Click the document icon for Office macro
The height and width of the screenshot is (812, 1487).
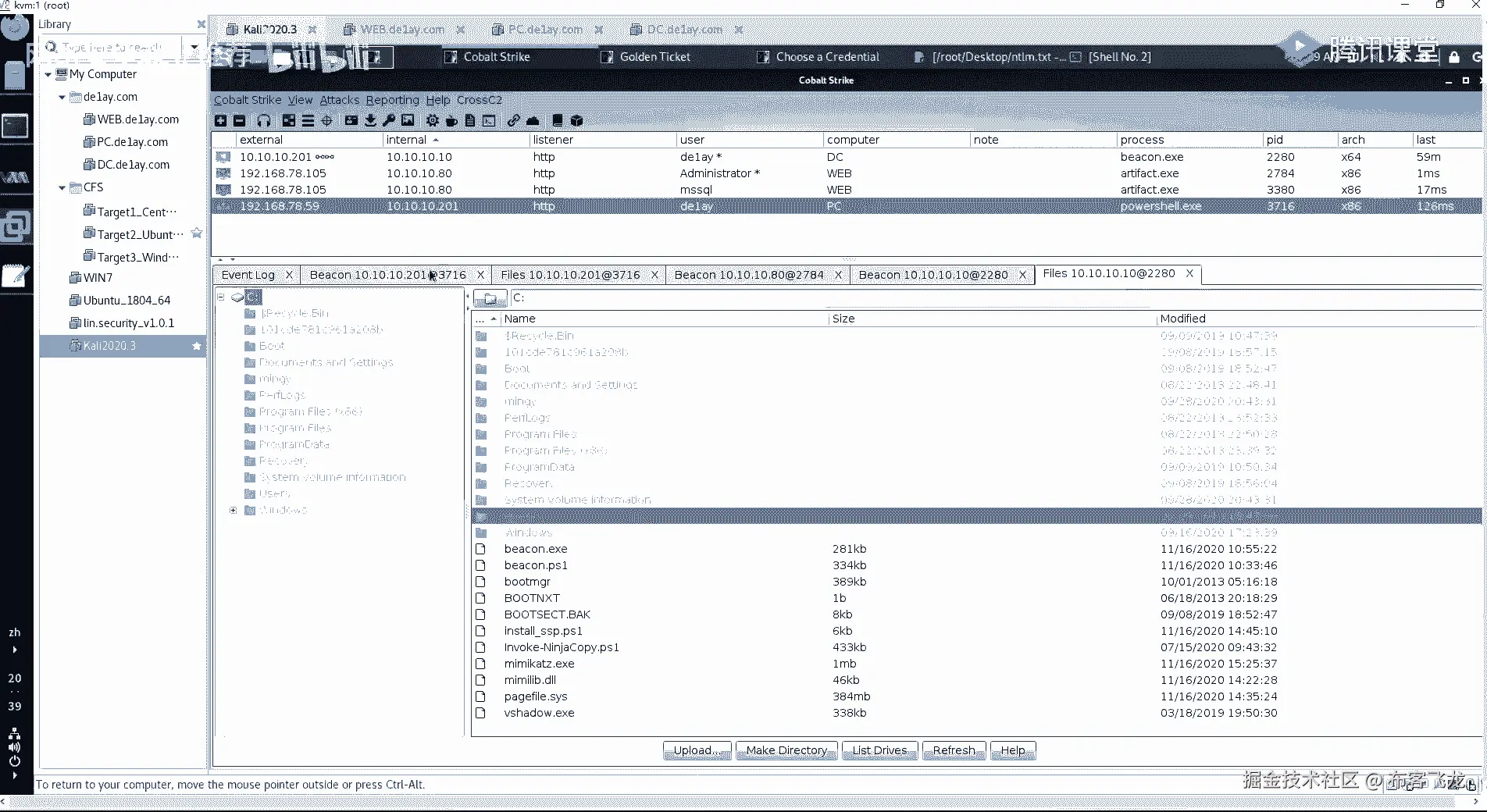point(470,120)
